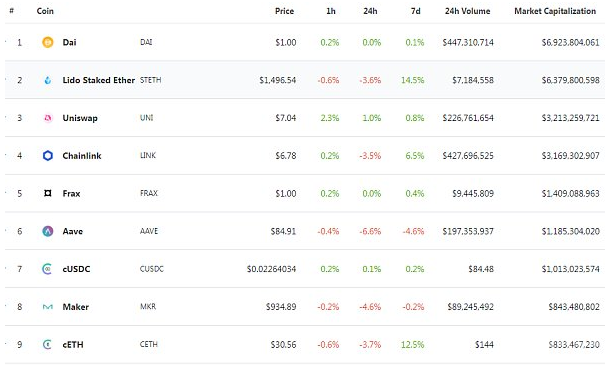Sort by the Coin column header
Viewport: 615px width, 365px height.
45,11
